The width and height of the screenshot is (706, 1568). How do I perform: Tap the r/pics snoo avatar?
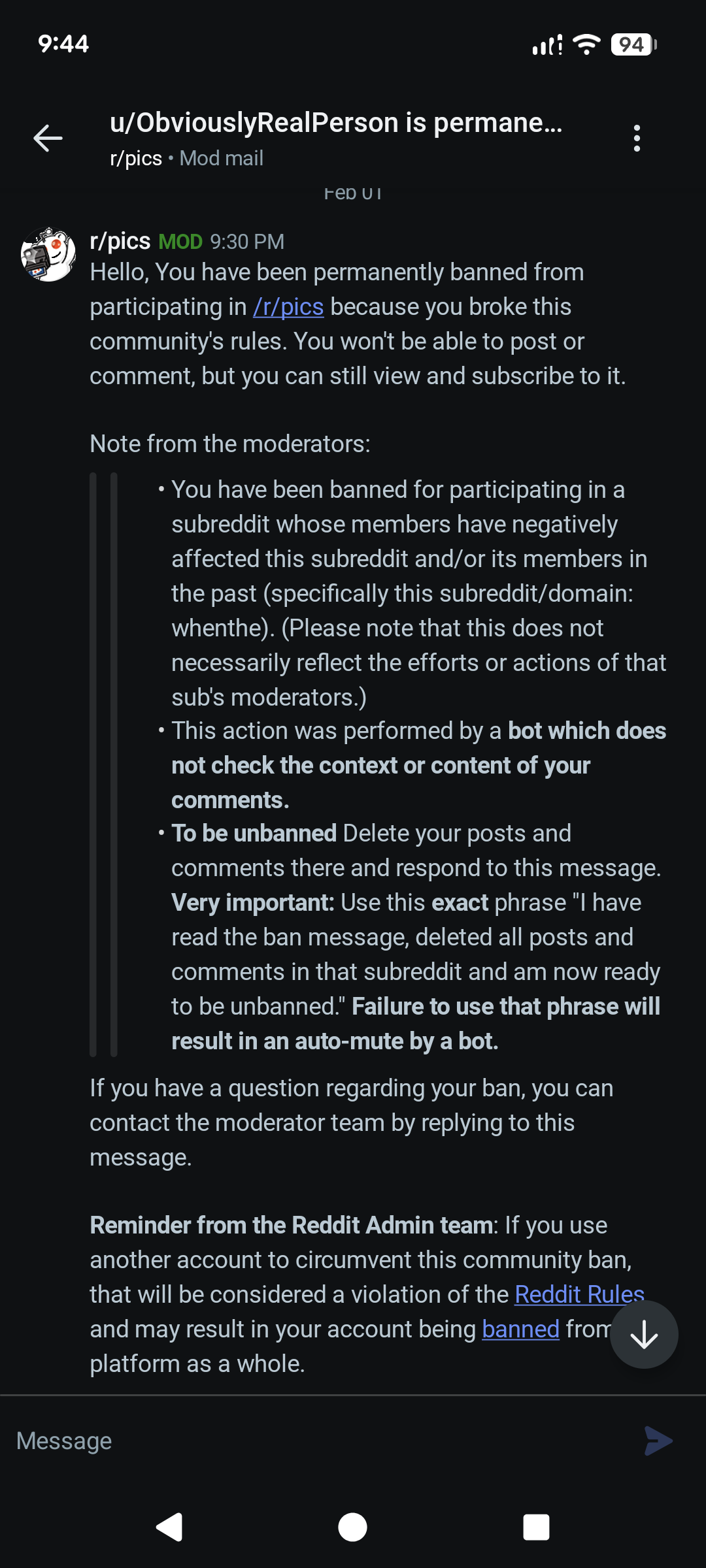click(x=48, y=254)
